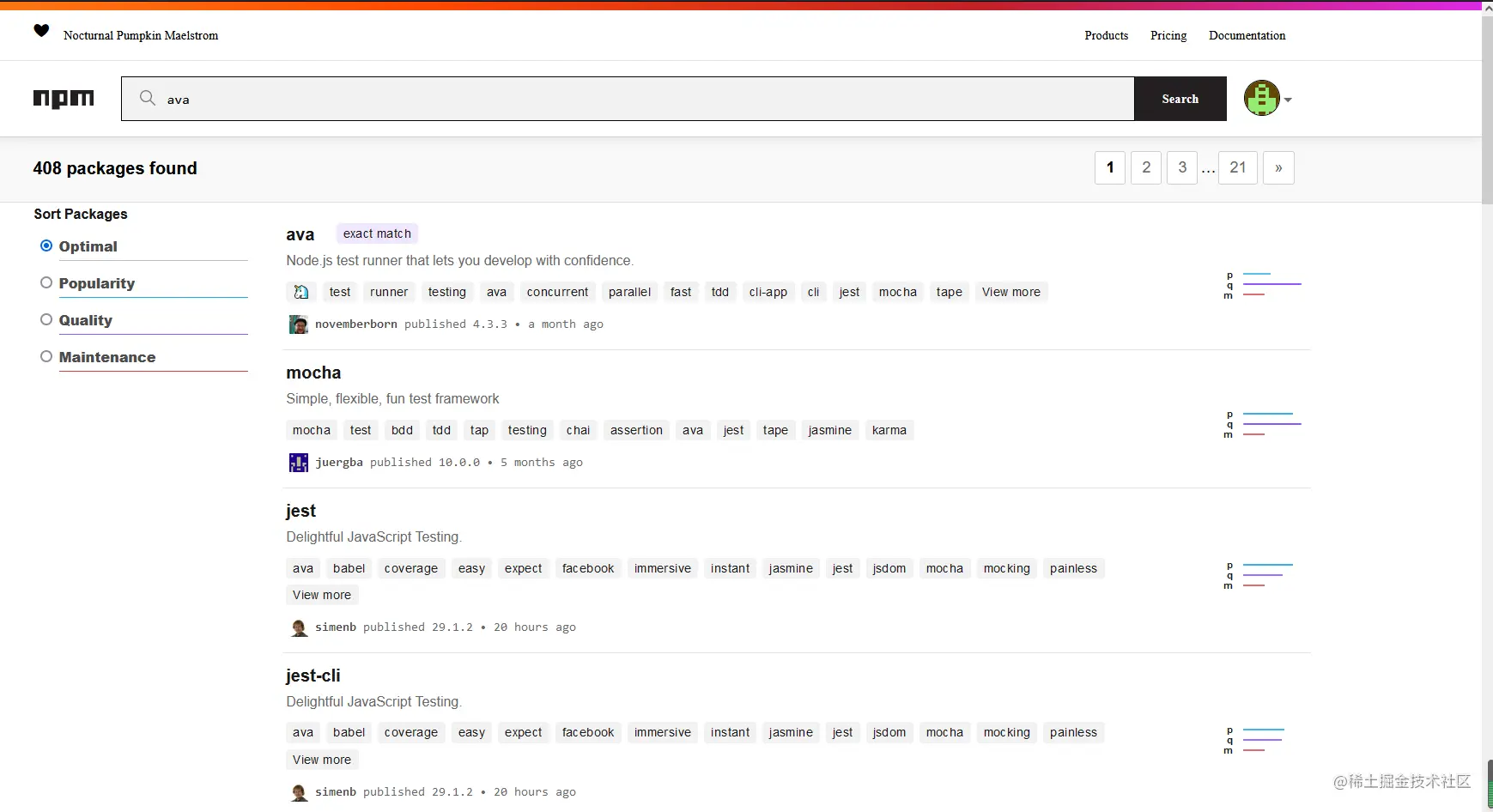Click 'Node.js test runner' description text

pyautogui.click(x=460, y=260)
